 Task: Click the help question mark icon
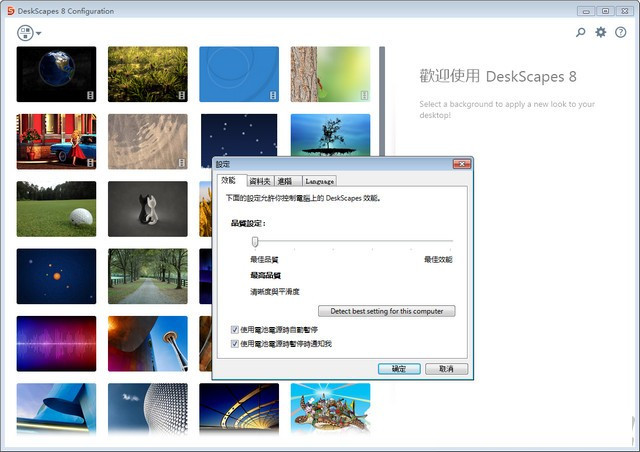(621, 33)
